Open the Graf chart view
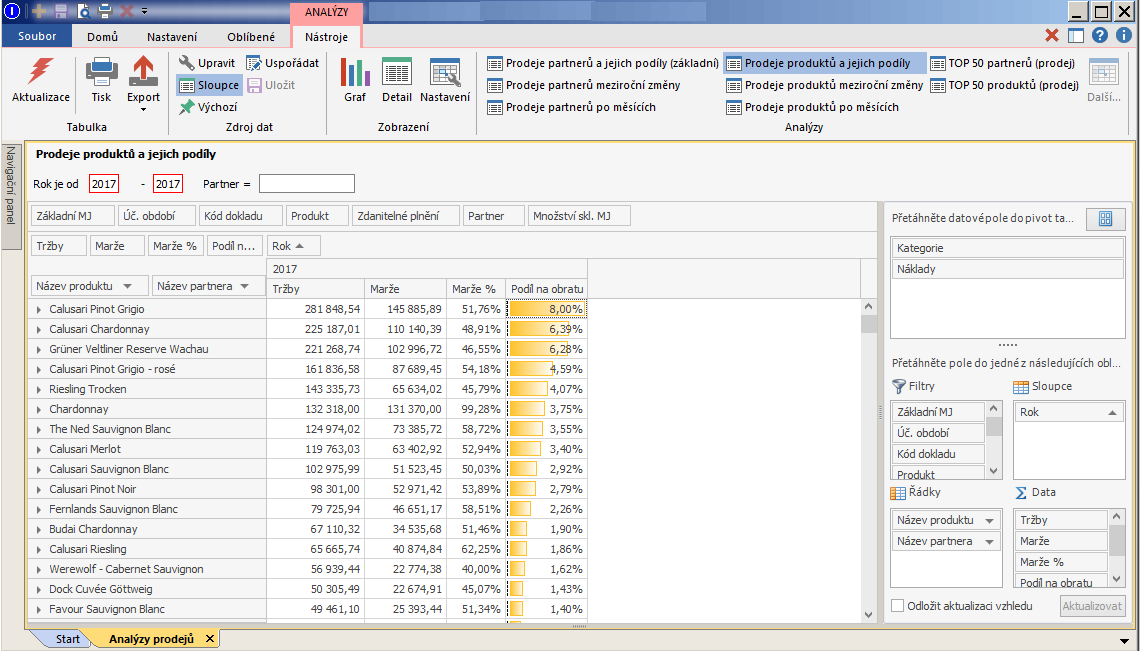Viewport: 1140px width, 651px height. (x=355, y=73)
